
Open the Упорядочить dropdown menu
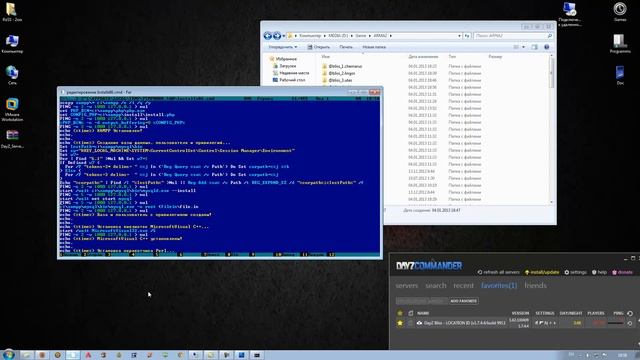[x=283, y=47]
